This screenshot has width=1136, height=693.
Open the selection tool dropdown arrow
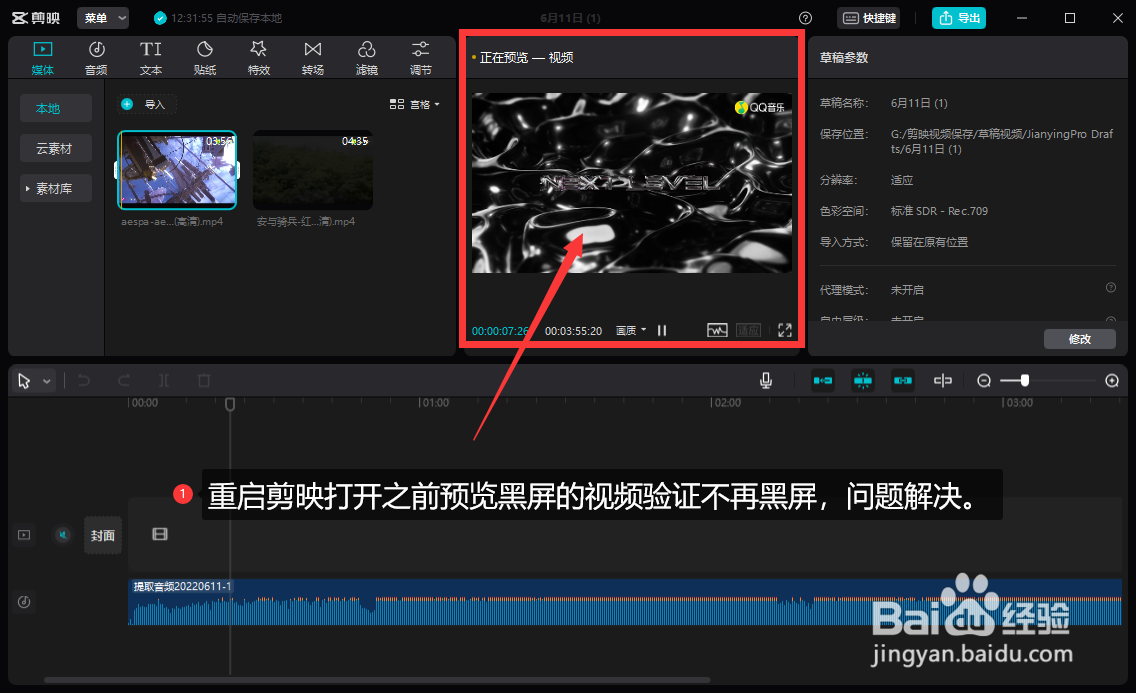46,381
